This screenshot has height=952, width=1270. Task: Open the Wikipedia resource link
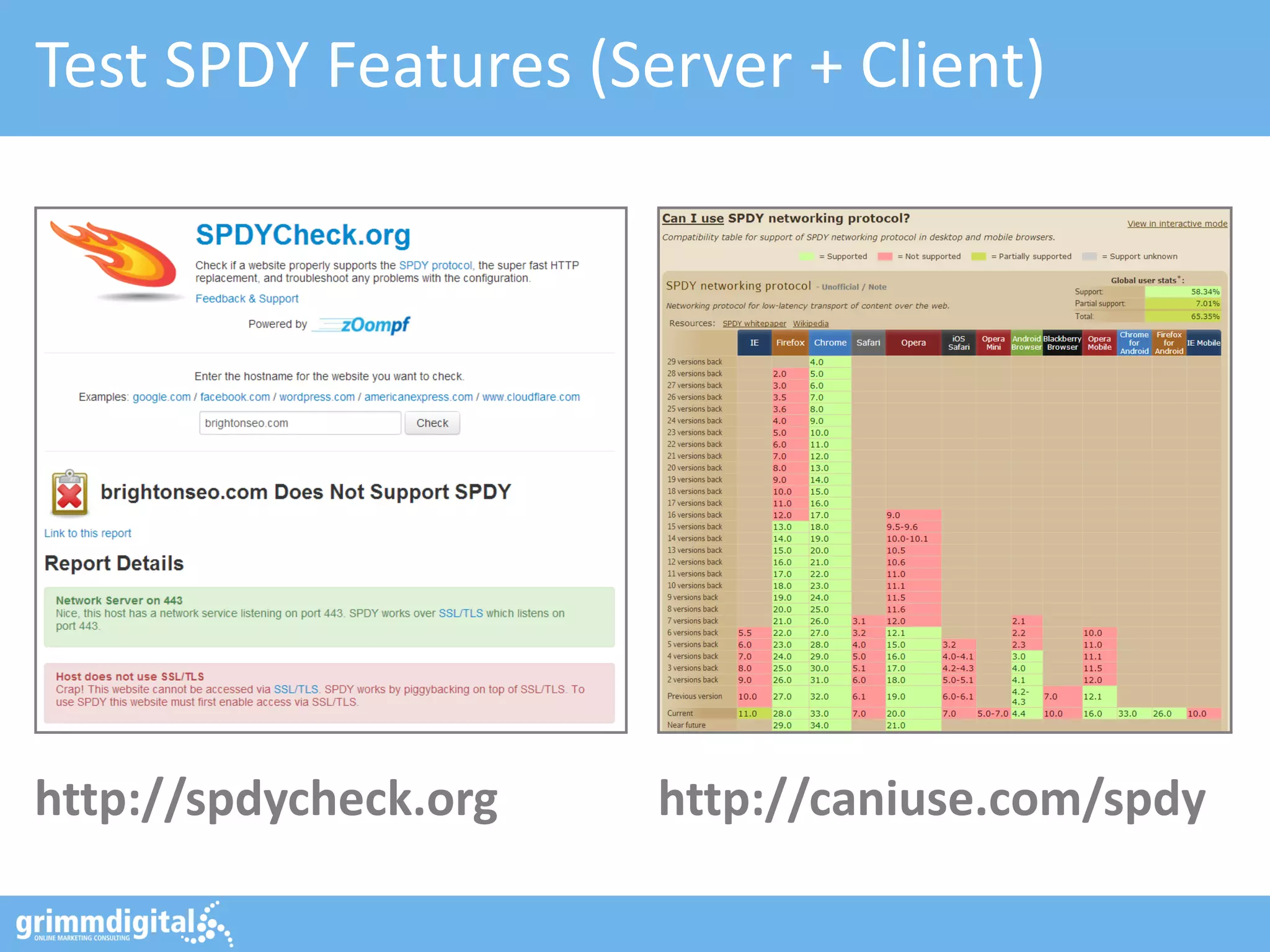(x=810, y=324)
